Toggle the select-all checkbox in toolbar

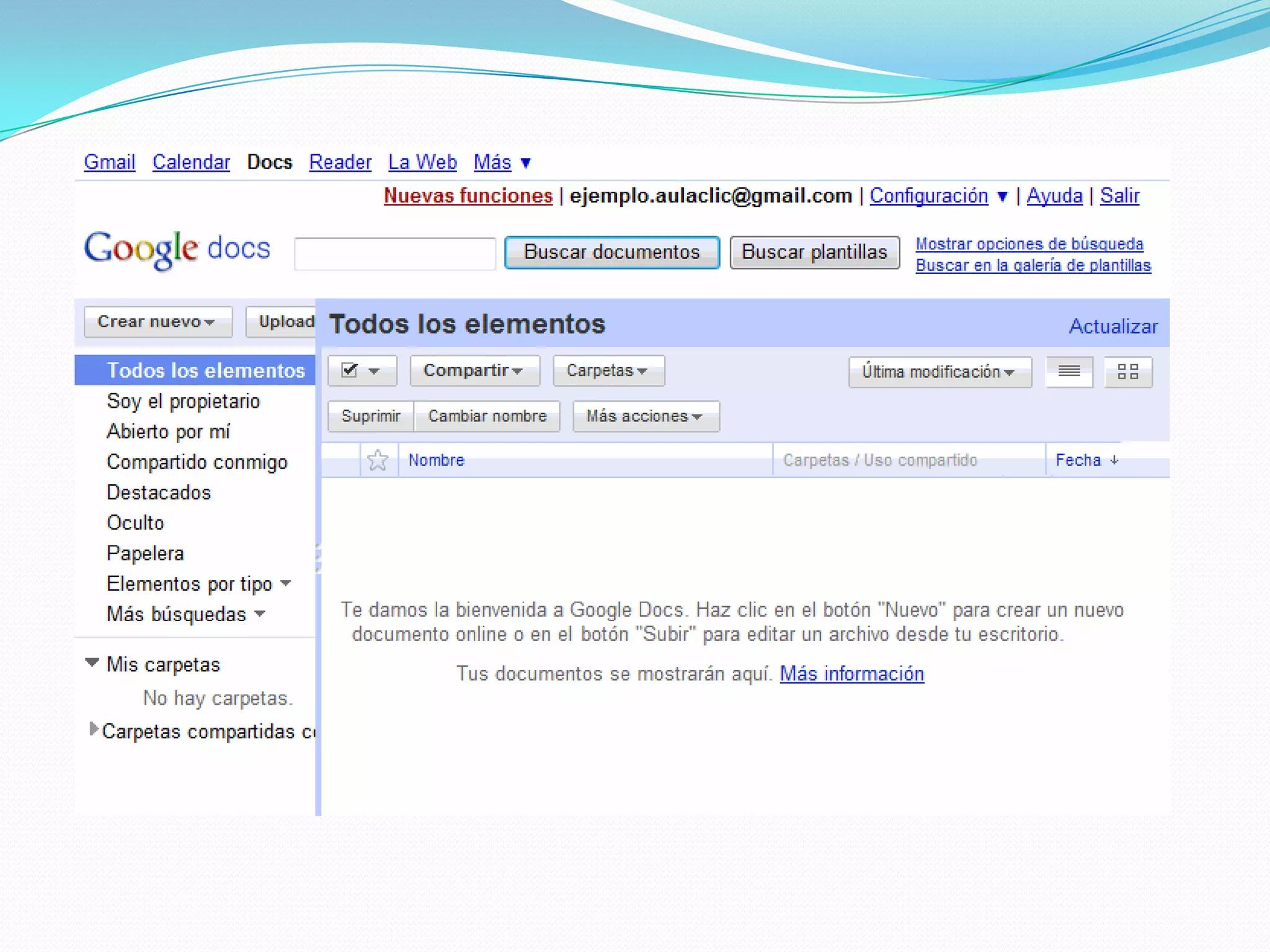350,371
